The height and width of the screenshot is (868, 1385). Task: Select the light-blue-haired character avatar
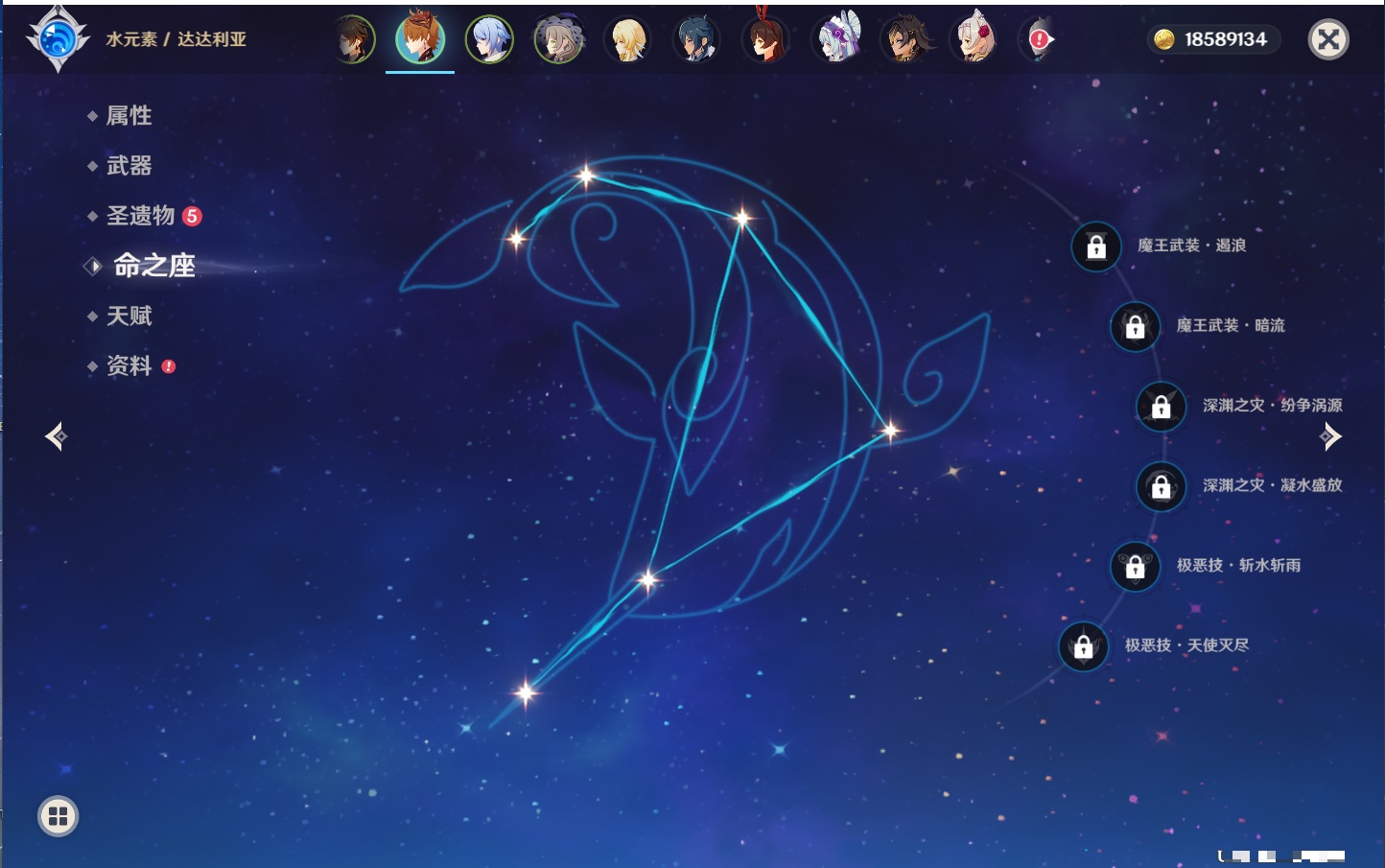click(x=489, y=40)
